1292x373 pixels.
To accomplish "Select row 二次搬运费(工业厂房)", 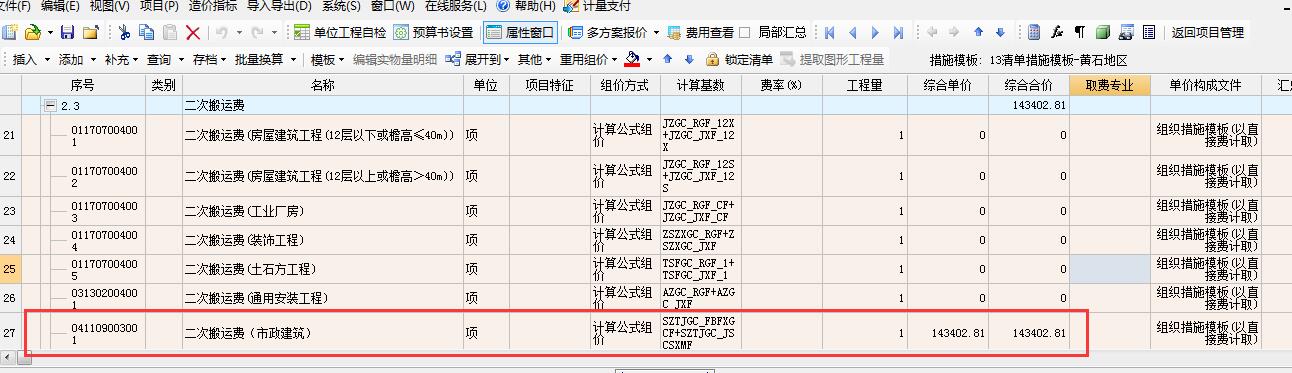I will point(646,211).
